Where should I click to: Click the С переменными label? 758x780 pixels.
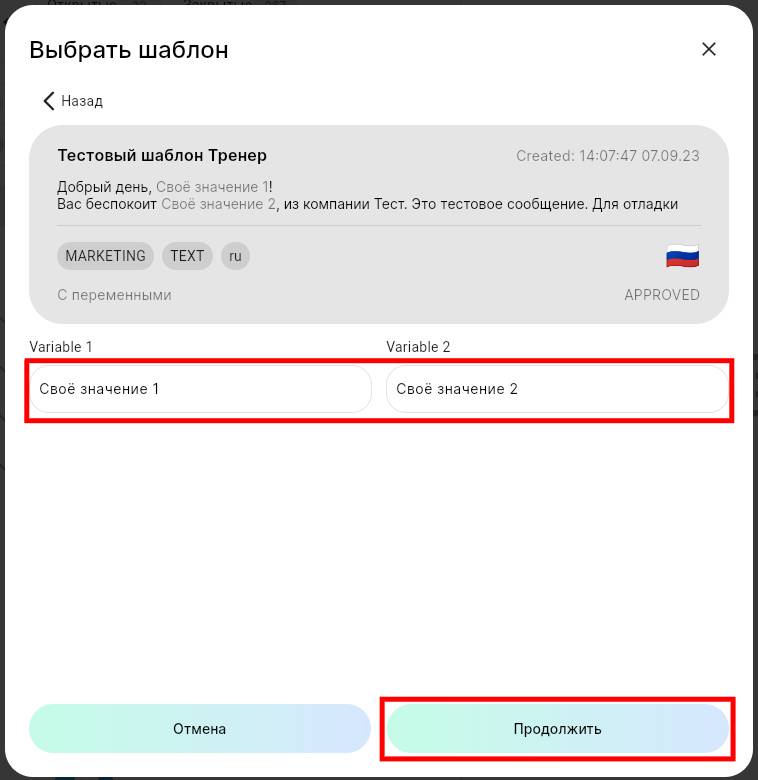coord(114,295)
